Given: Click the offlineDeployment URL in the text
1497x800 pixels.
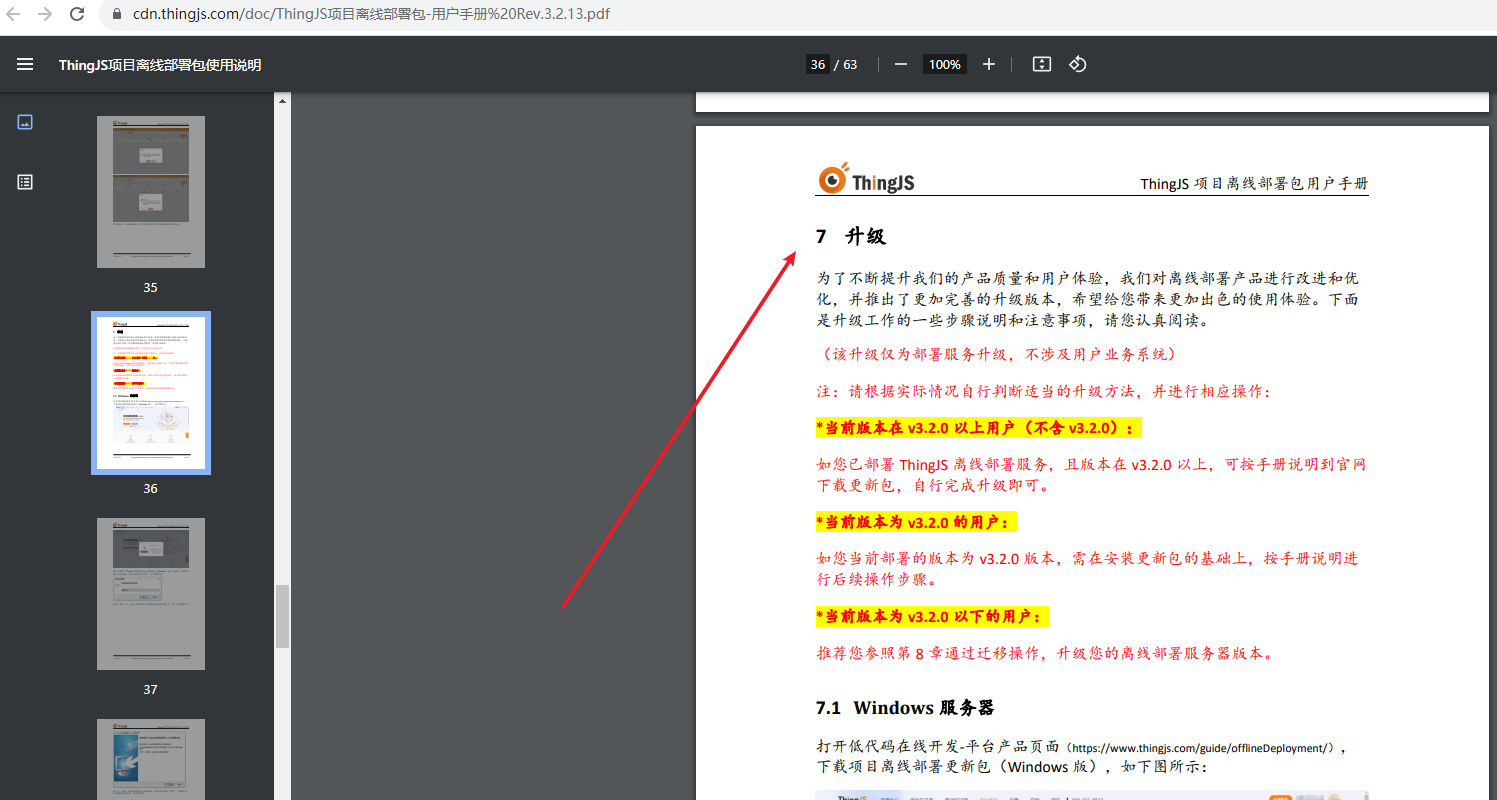Looking at the screenshot, I should tap(1201, 748).
